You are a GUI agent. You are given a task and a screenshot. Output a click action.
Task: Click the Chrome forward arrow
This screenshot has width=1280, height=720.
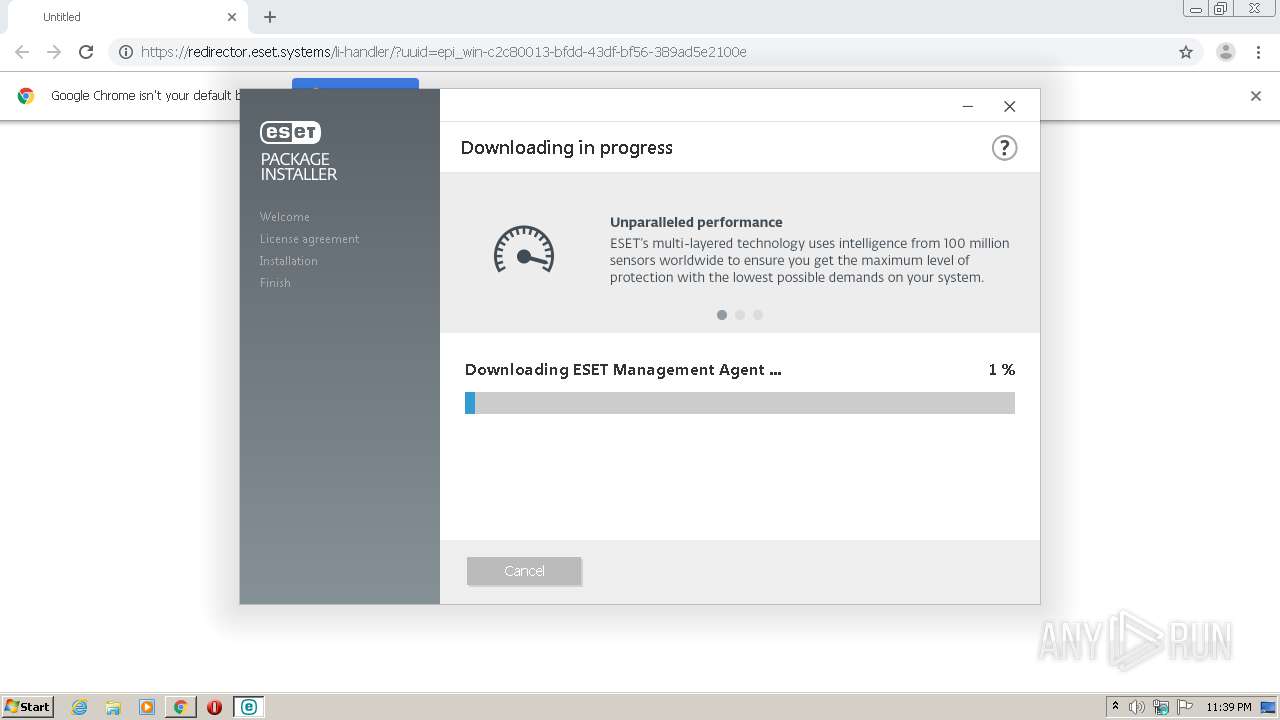(54, 52)
